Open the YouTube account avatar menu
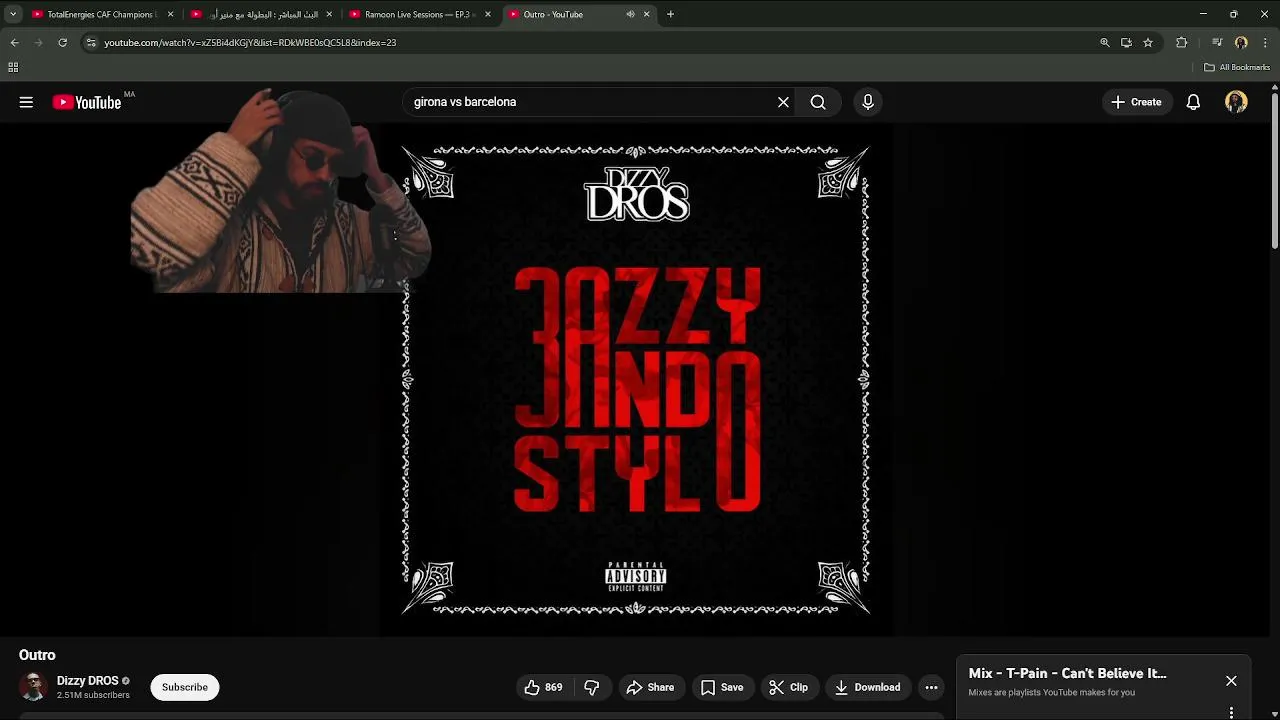Viewport: 1280px width, 720px height. 1236,102
